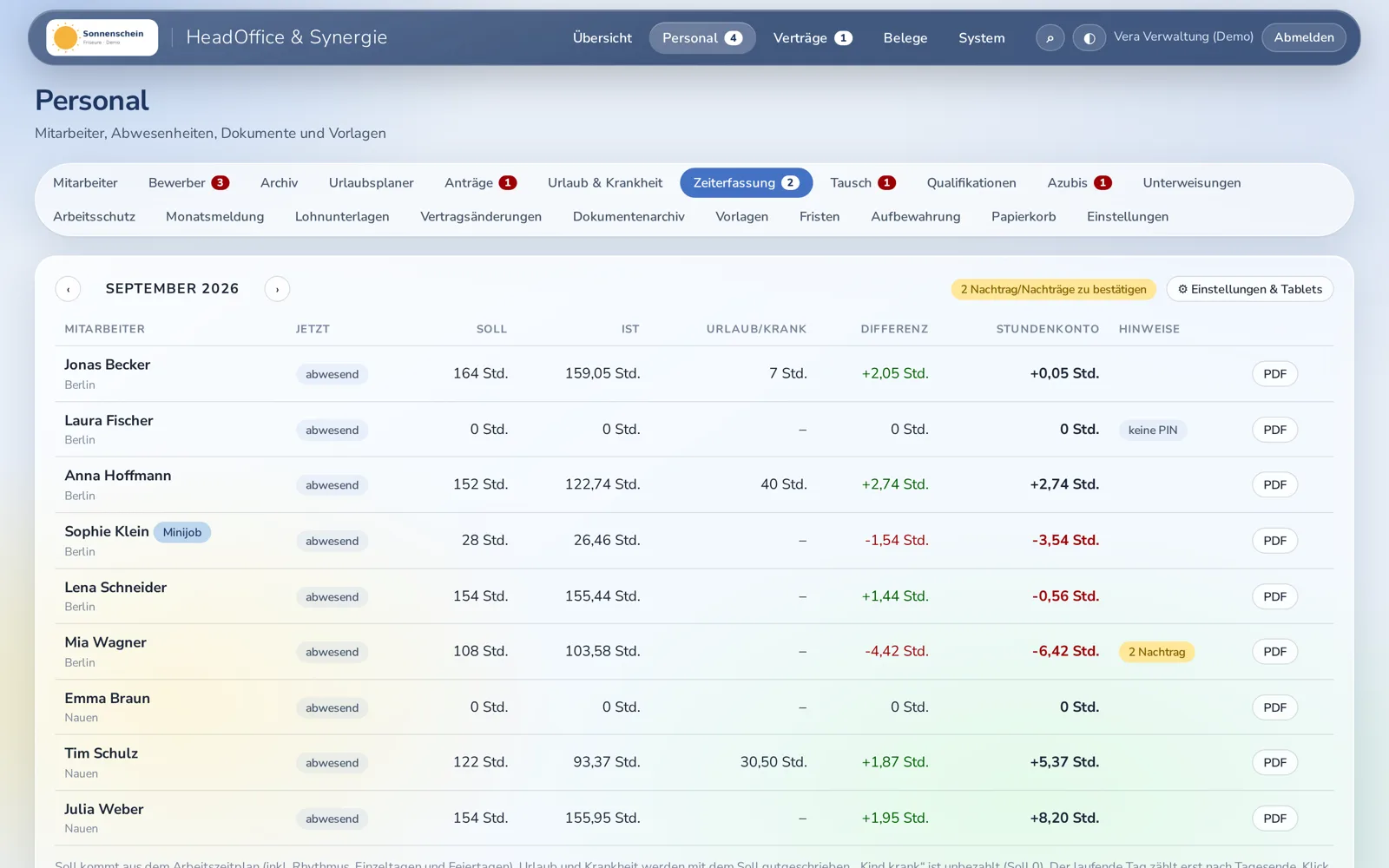Download PDF for Laura Fischer
1389x868 pixels.
[1274, 430]
